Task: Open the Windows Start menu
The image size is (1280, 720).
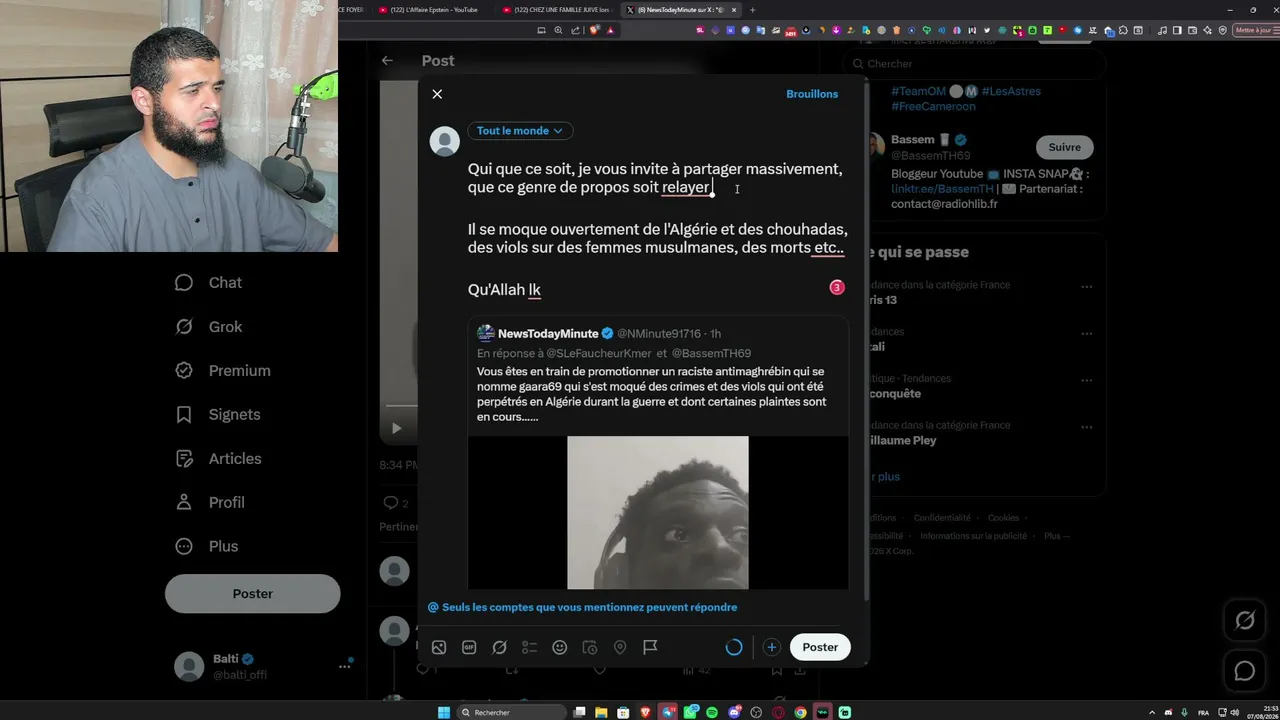Action: pyautogui.click(x=444, y=712)
